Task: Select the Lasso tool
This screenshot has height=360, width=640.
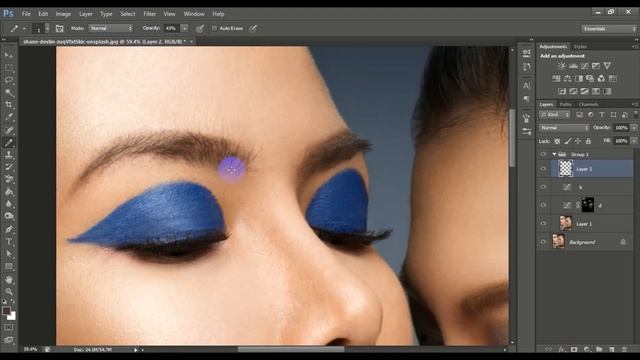Action: (9, 80)
